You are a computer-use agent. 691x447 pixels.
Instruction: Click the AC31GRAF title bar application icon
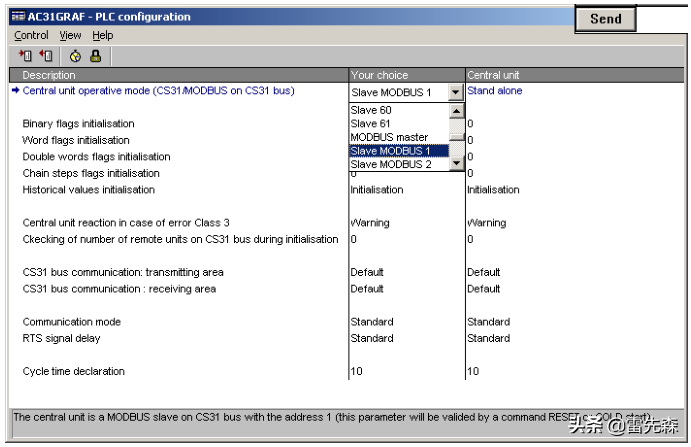(x=18, y=18)
